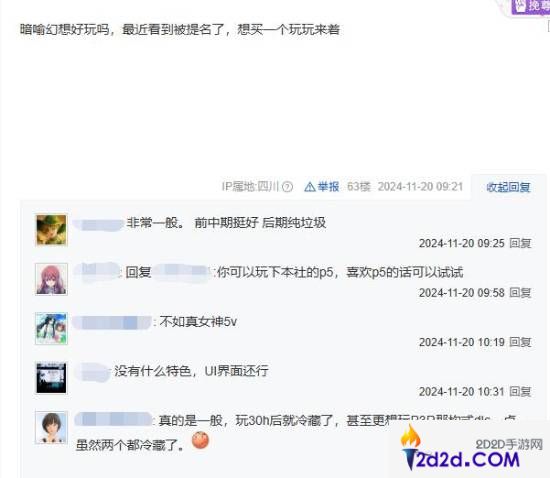Click the orange emoji in the last reply

tap(200, 440)
